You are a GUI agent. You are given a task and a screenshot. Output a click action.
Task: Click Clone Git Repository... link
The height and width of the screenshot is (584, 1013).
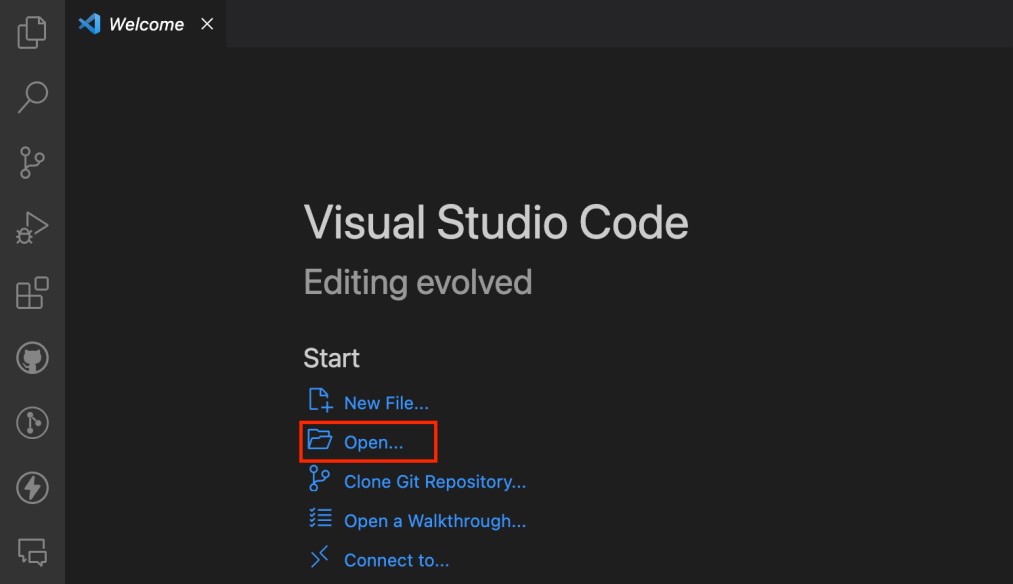click(435, 482)
